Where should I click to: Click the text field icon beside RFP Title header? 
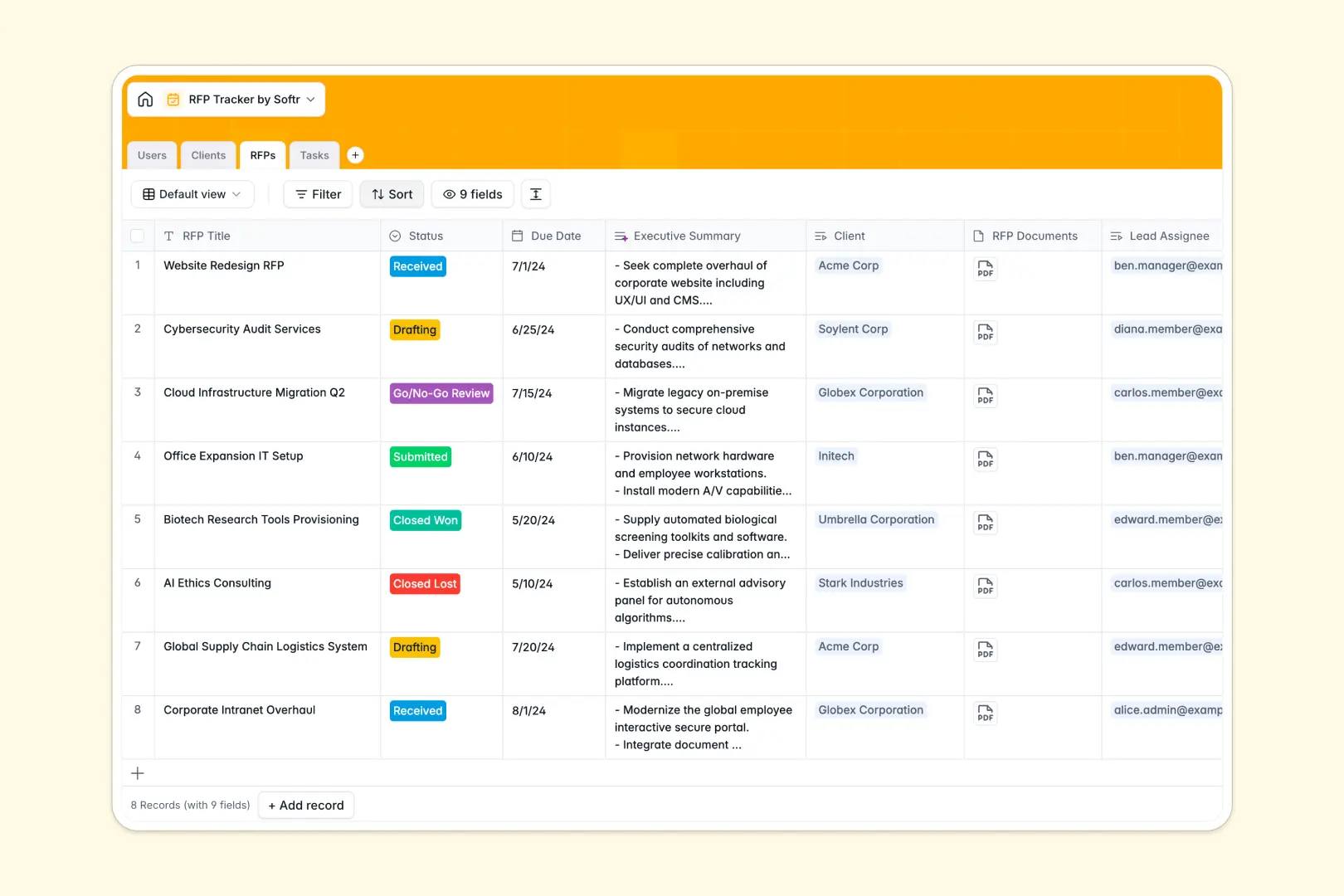(x=168, y=236)
